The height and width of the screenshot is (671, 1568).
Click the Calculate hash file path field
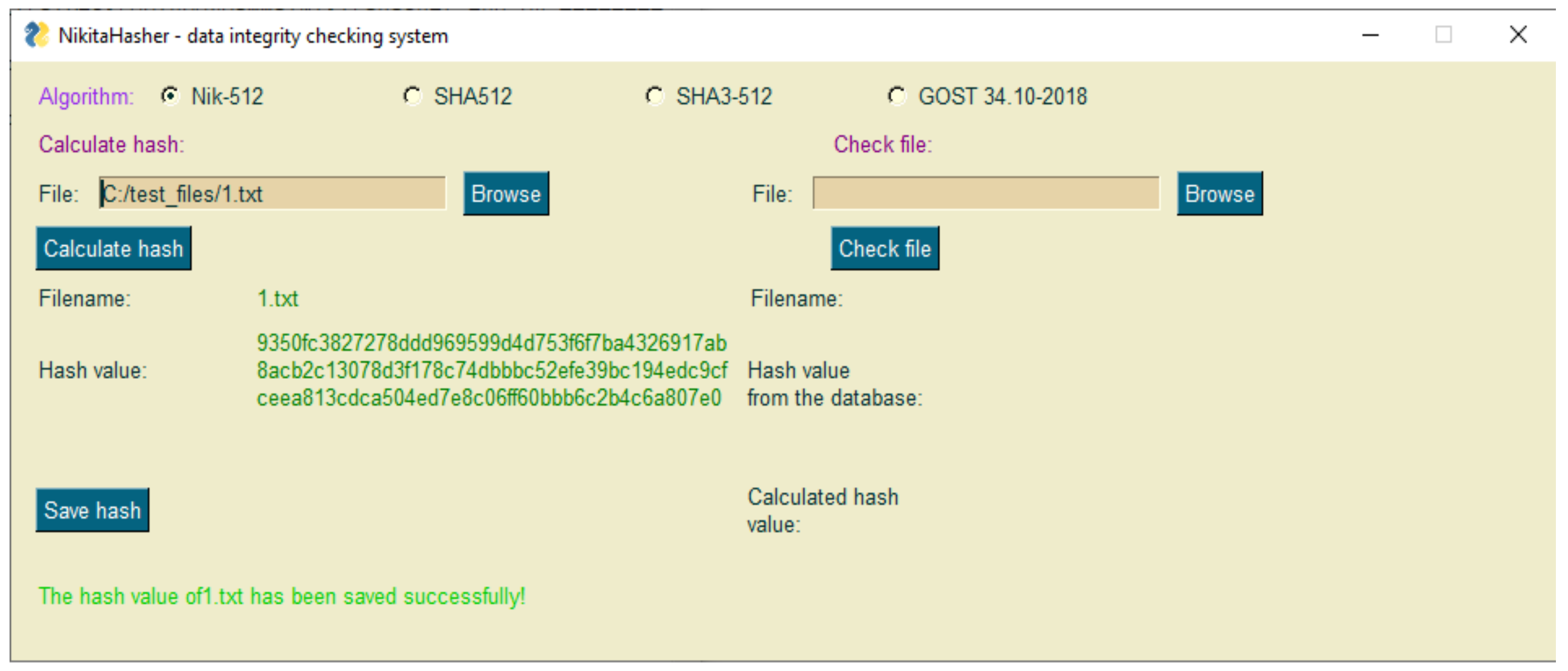click(x=272, y=194)
